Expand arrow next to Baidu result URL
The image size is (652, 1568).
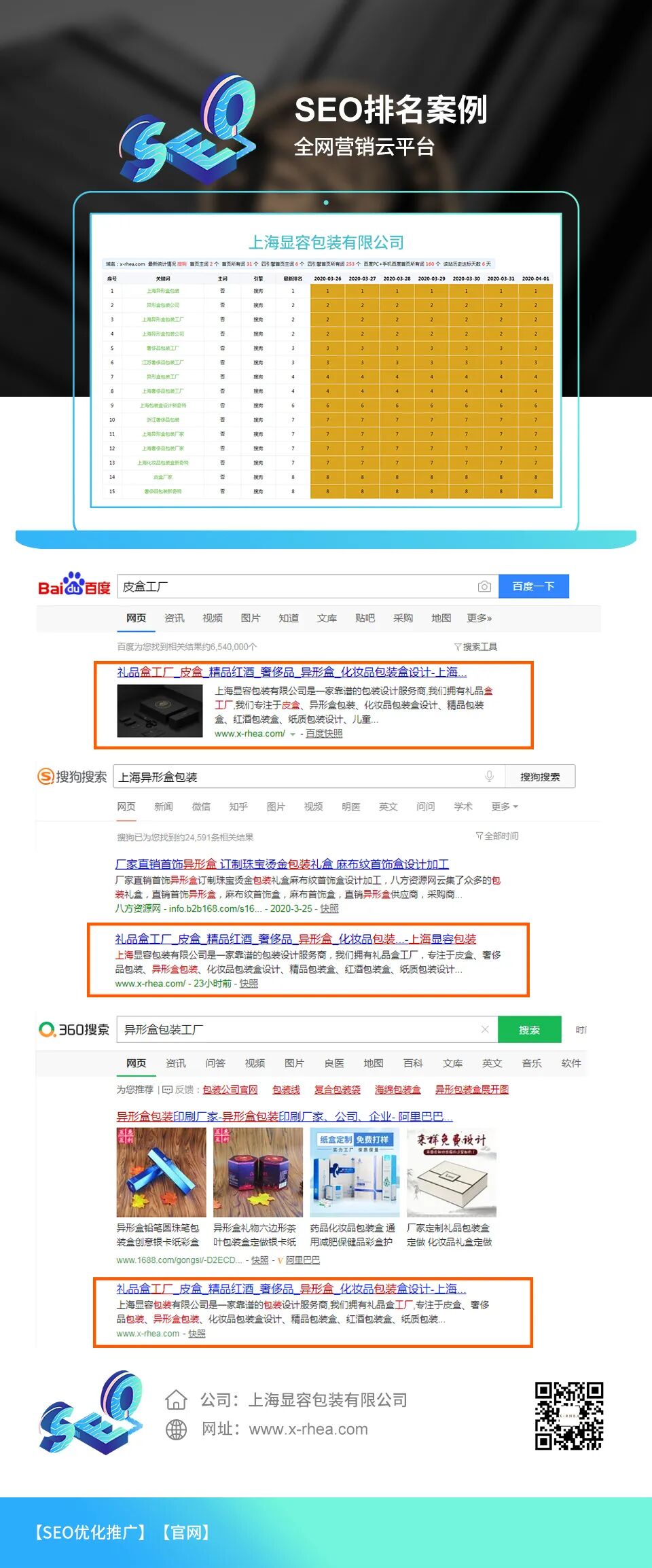click(x=293, y=734)
